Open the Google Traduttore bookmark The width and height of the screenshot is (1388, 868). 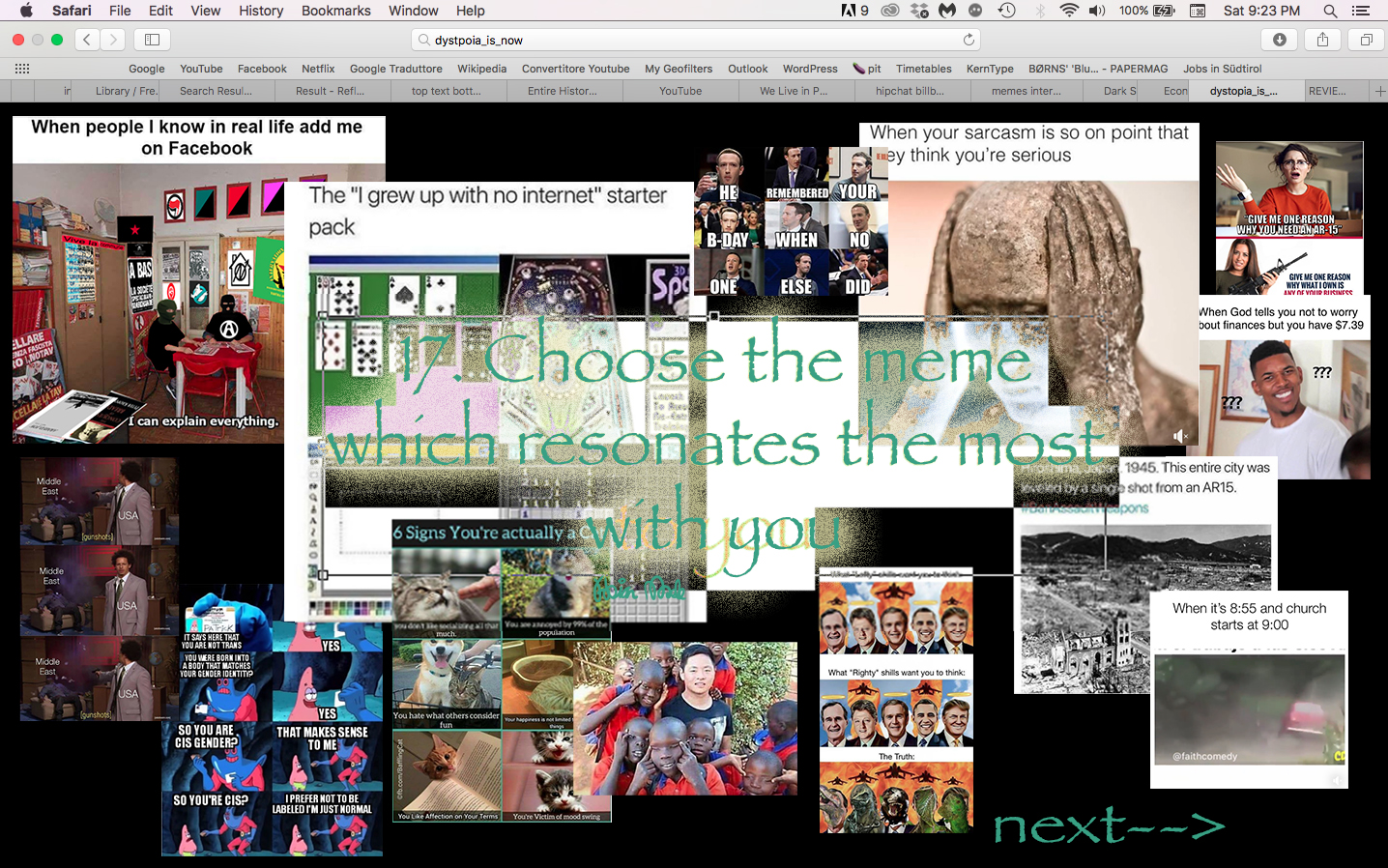[x=395, y=69]
